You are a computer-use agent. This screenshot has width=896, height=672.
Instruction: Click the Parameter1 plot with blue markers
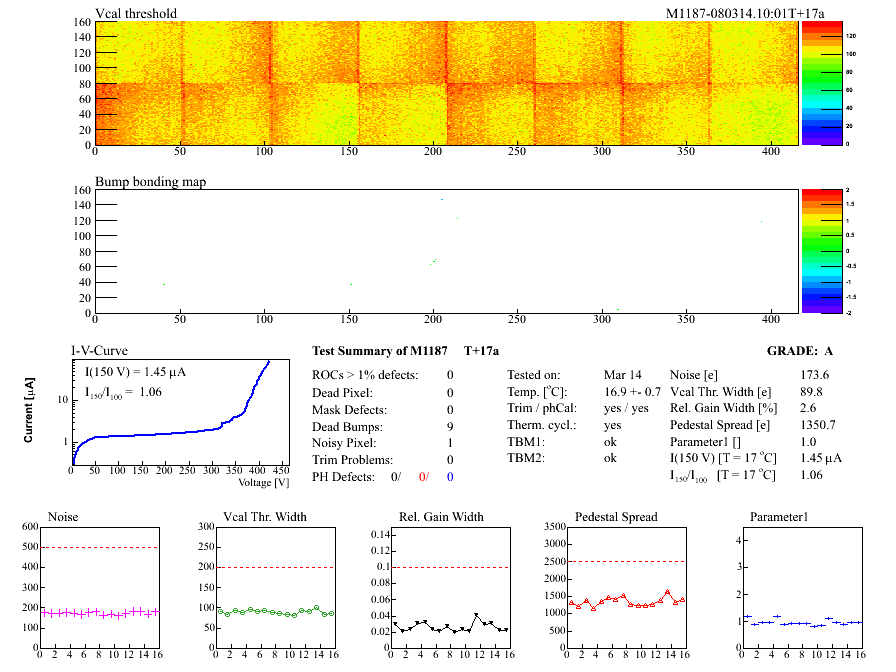(x=802, y=588)
